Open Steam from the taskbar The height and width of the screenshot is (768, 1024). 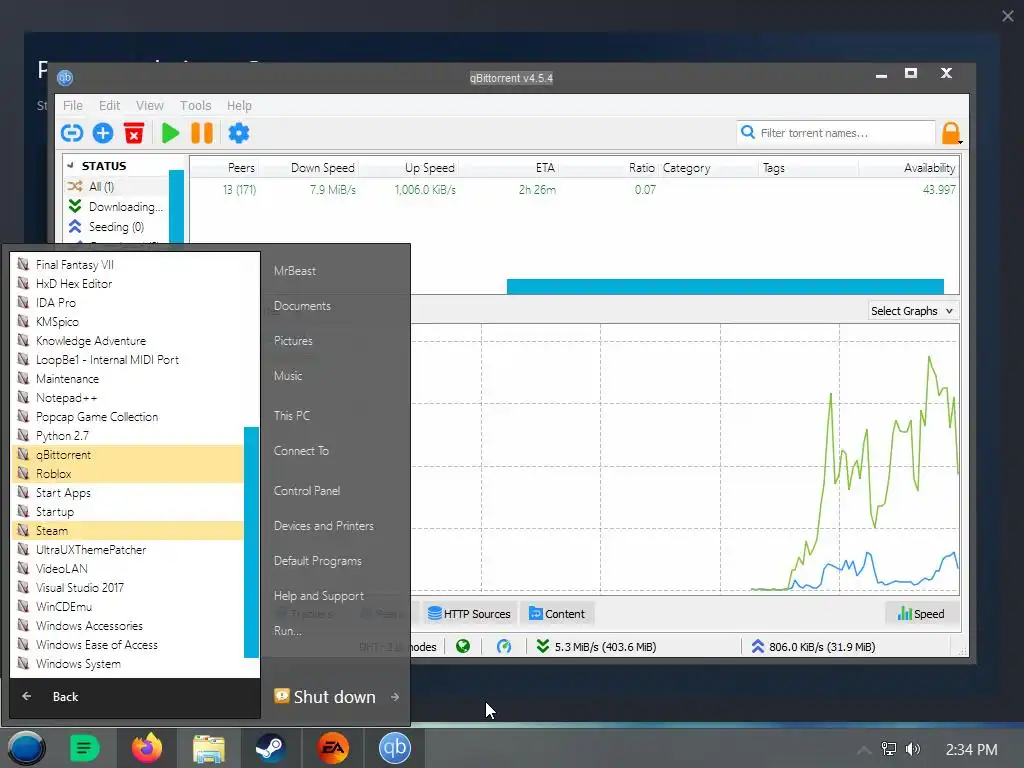[270, 748]
